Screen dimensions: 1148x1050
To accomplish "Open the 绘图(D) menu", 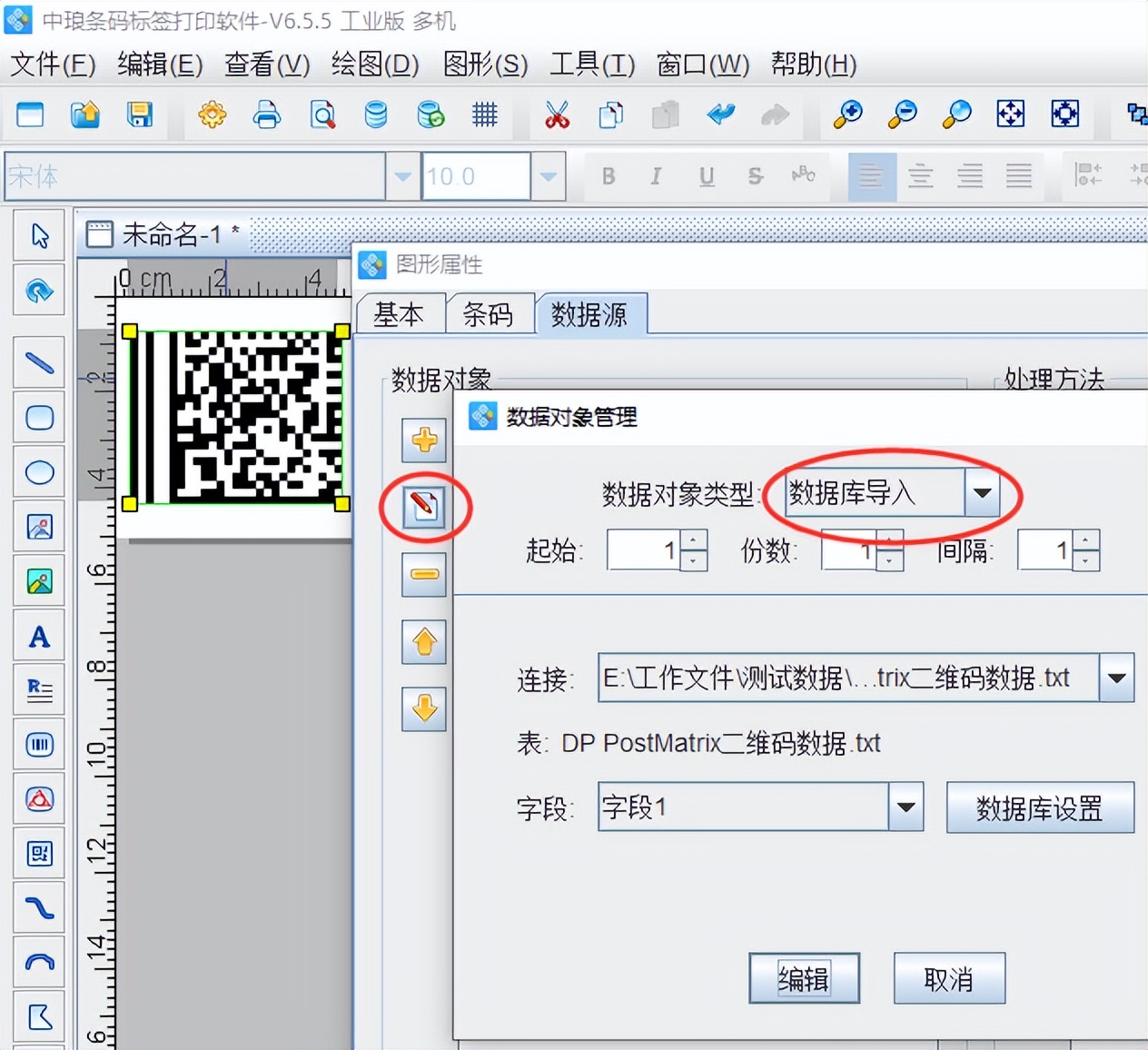I will pyautogui.click(x=375, y=64).
